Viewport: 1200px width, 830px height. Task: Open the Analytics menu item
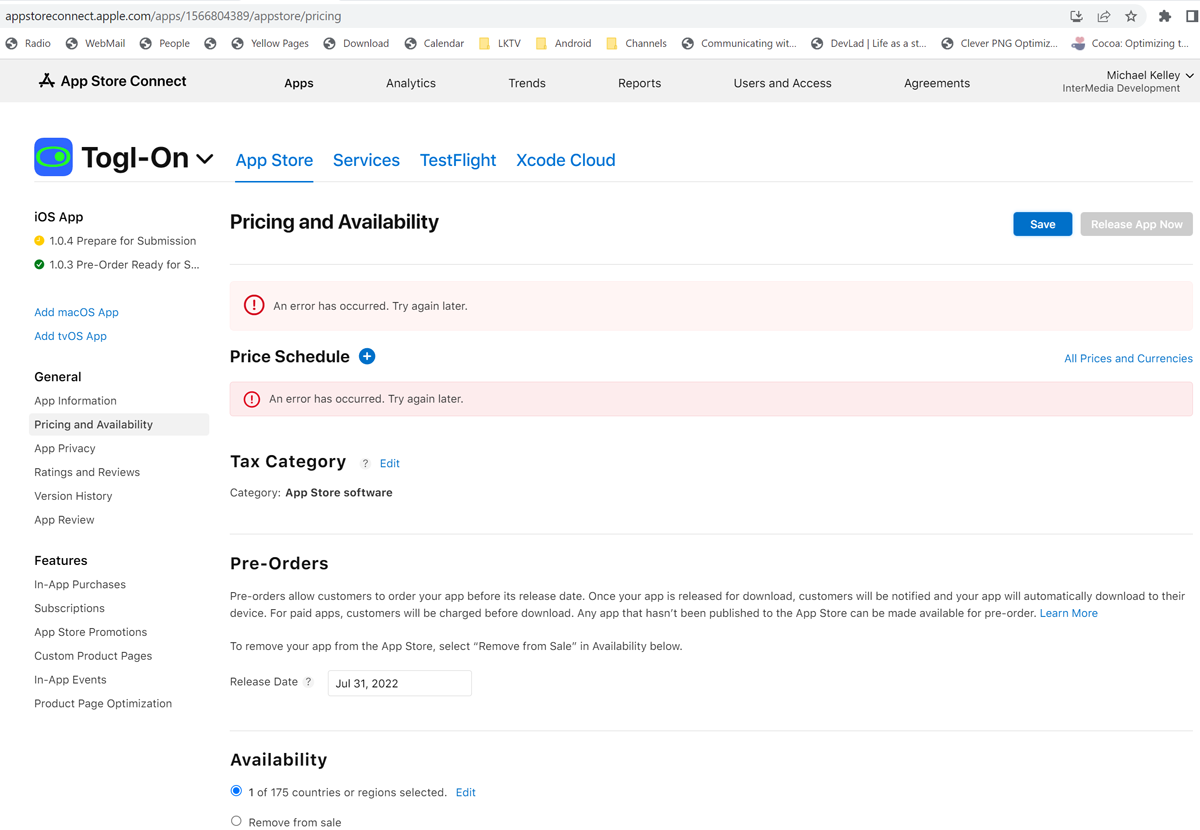pyautogui.click(x=410, y=83)
